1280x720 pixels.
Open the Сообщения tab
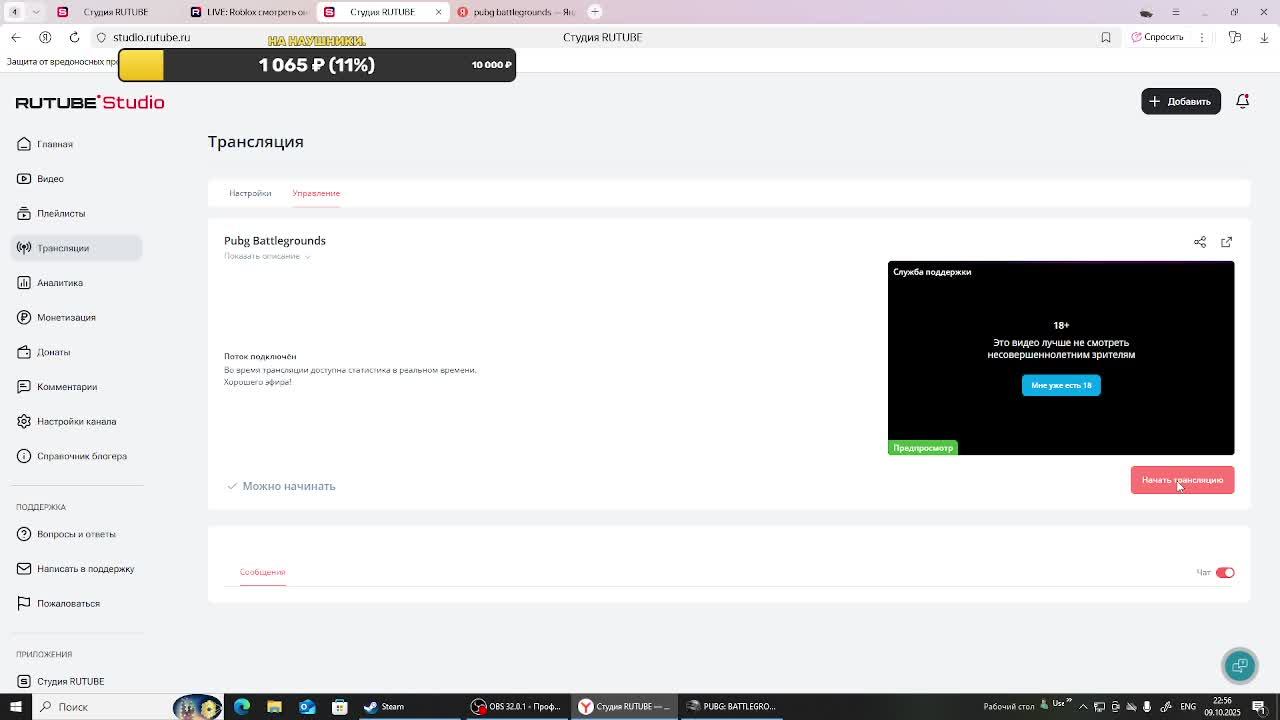point(262,572)
